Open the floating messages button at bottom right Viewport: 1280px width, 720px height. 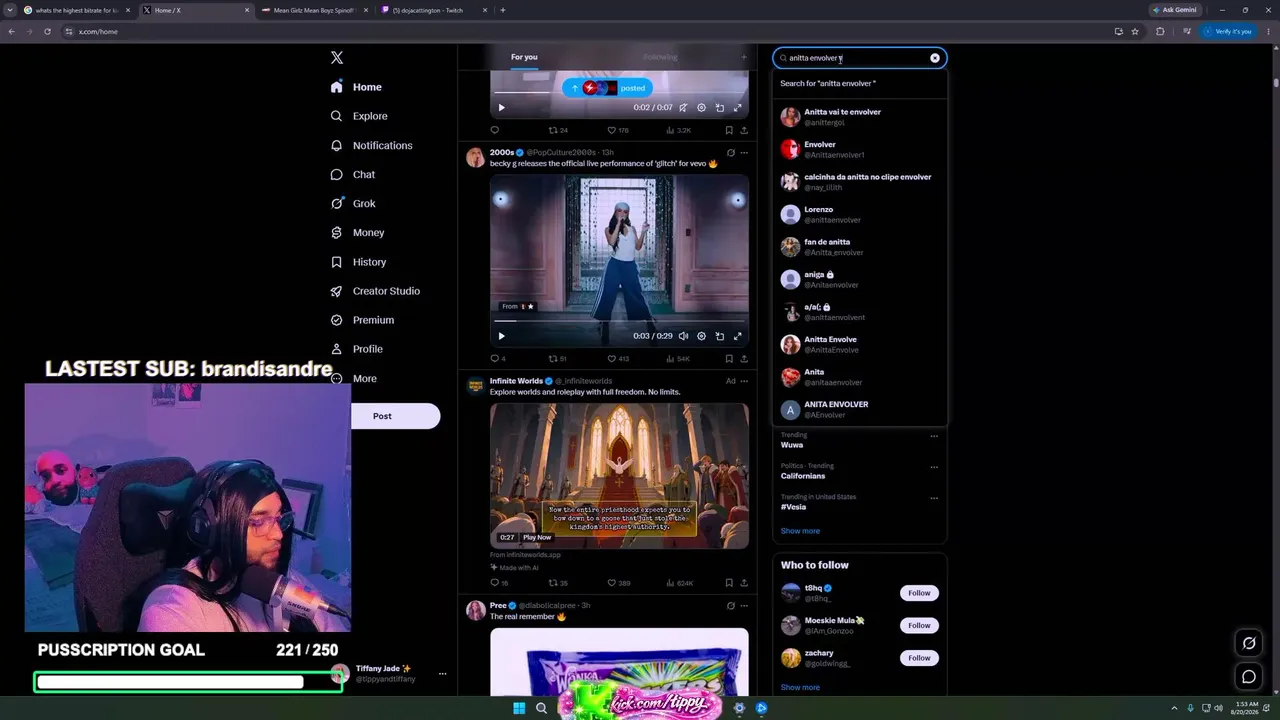pyautogui.click(x=1249, y=677)
